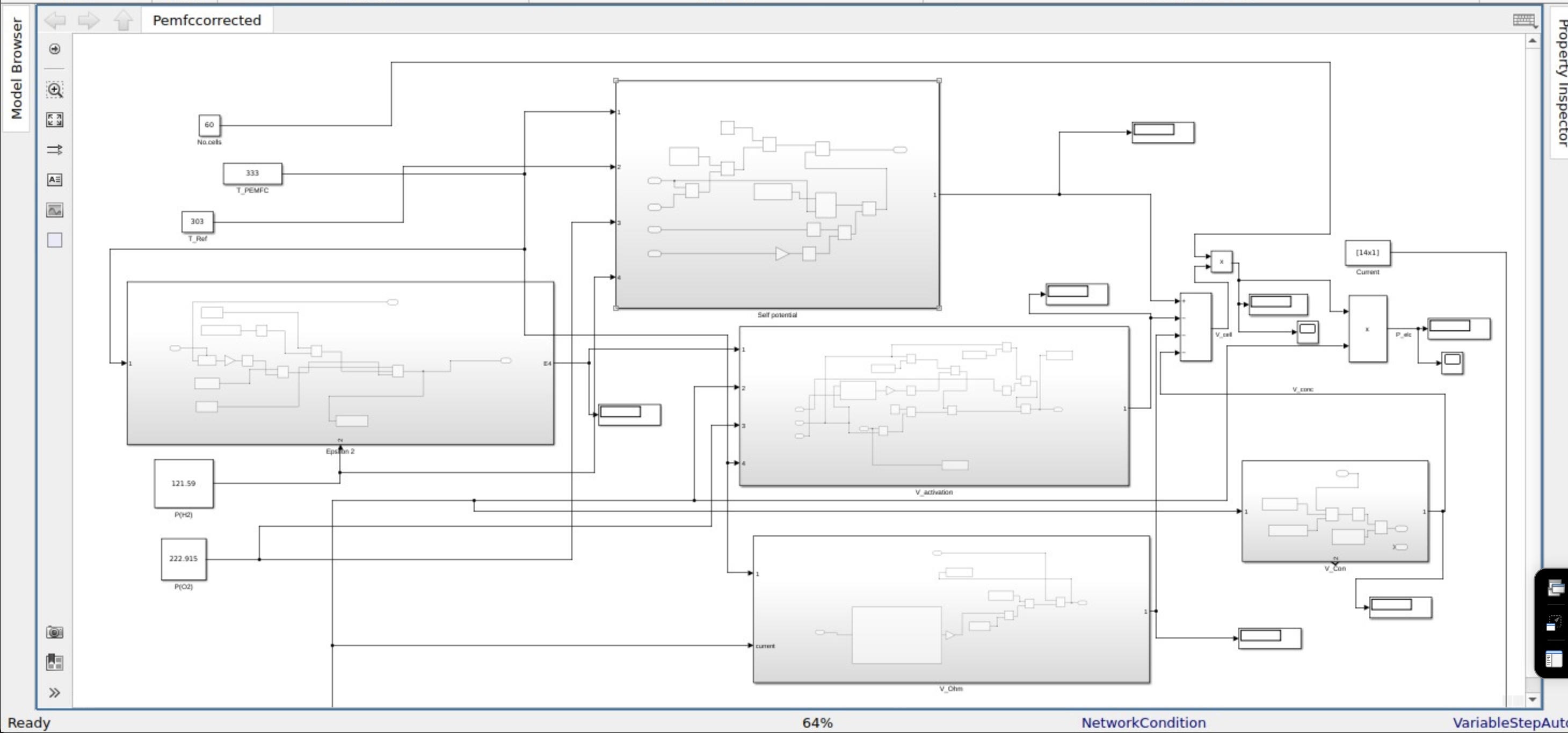Select the small product block above V_cell
The width and height of the screenshot is (1568, 733).
[1221, 262]
